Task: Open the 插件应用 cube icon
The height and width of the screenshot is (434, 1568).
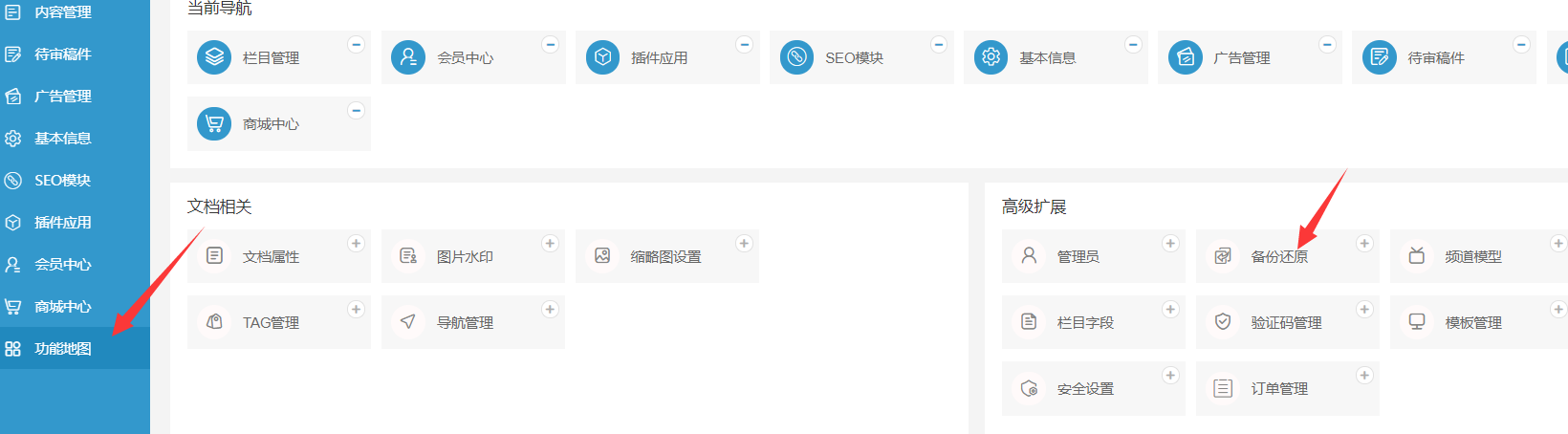Action: click(602, 57)
